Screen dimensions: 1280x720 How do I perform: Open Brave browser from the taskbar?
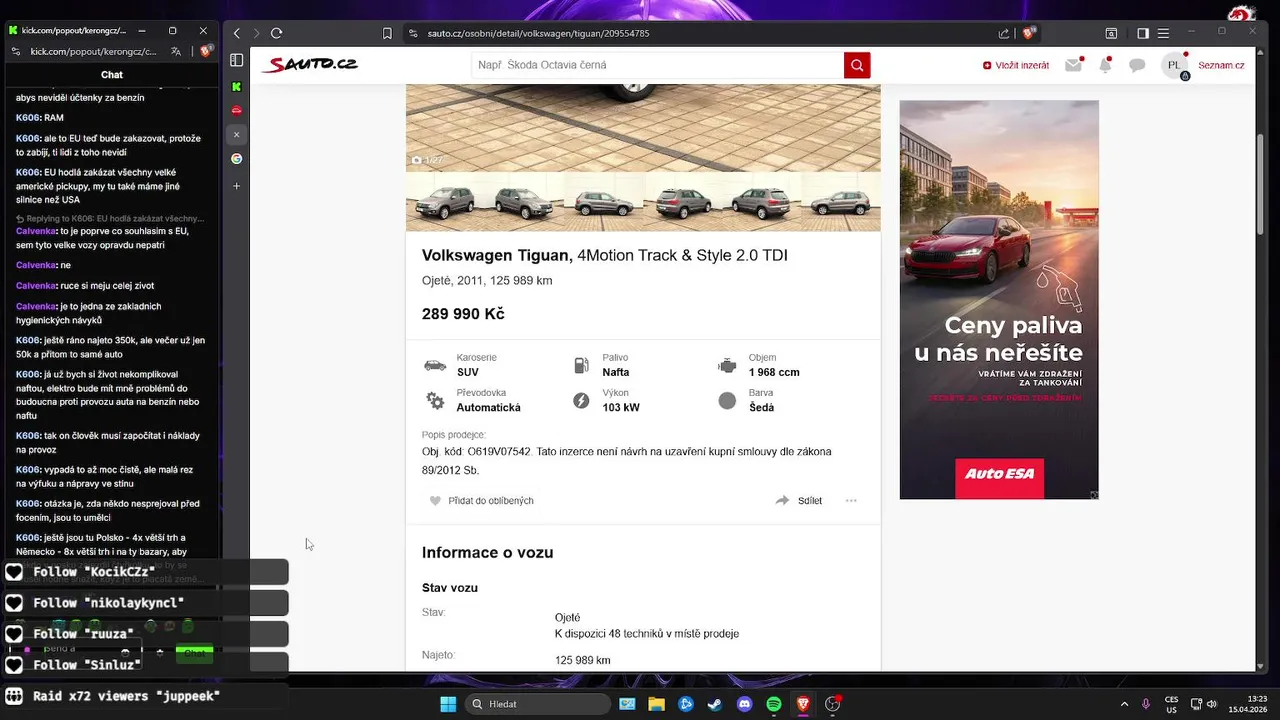pos(803,704)
